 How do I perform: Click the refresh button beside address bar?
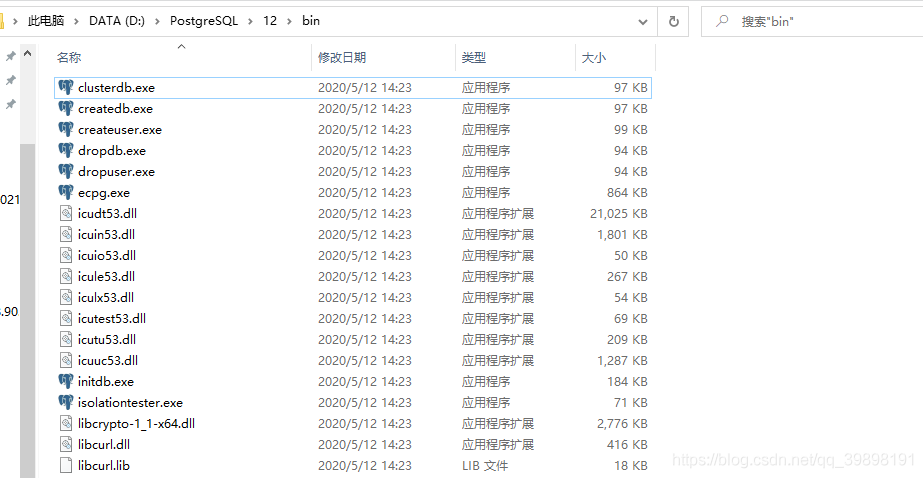coord(673,22)
